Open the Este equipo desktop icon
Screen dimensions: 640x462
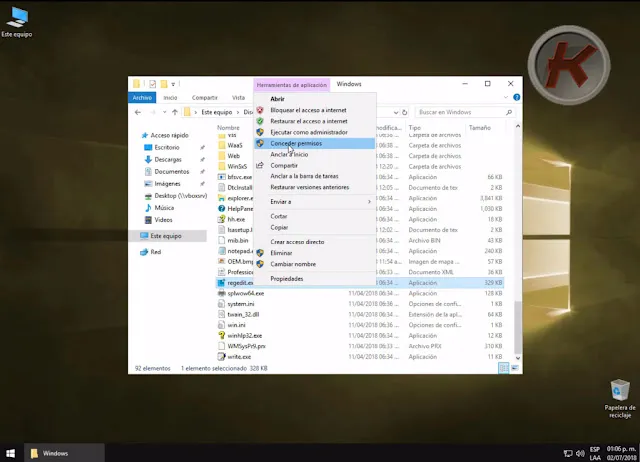tap(17, 22)
